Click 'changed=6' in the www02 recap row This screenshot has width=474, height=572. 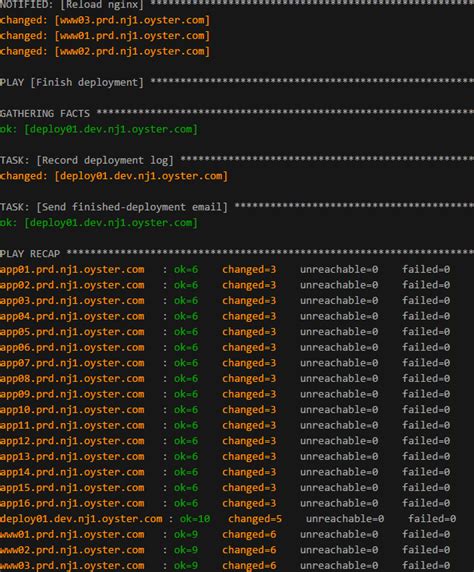pos(249,550)
